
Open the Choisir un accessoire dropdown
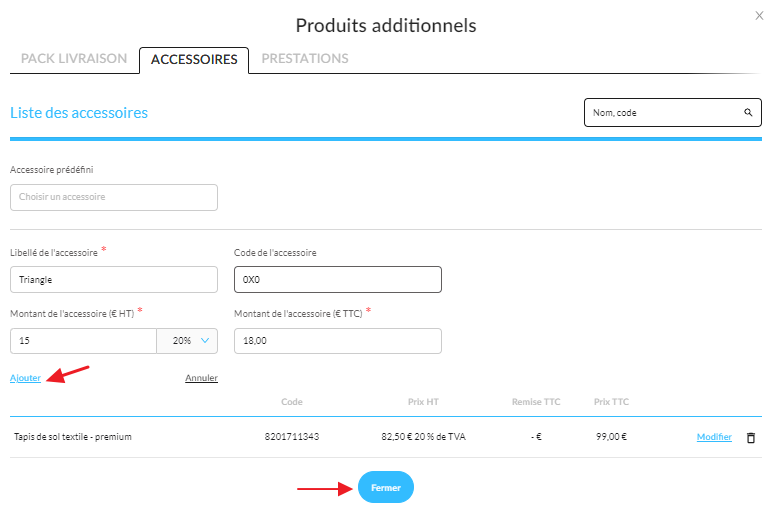pos(114,197)
